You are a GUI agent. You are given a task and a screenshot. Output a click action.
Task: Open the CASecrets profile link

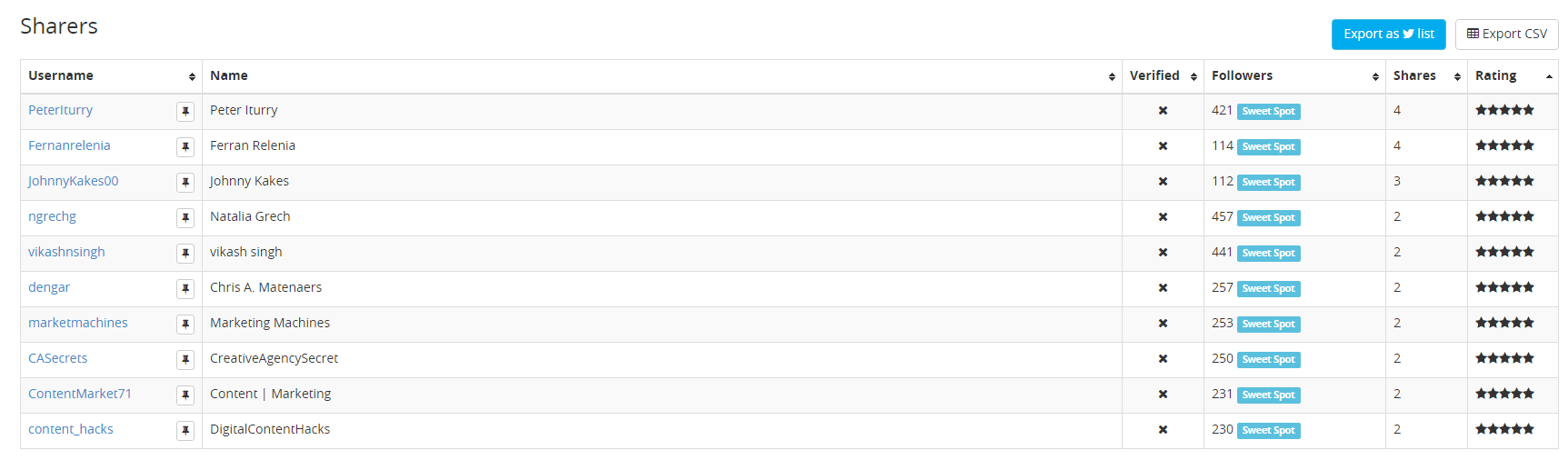(58, 358)
